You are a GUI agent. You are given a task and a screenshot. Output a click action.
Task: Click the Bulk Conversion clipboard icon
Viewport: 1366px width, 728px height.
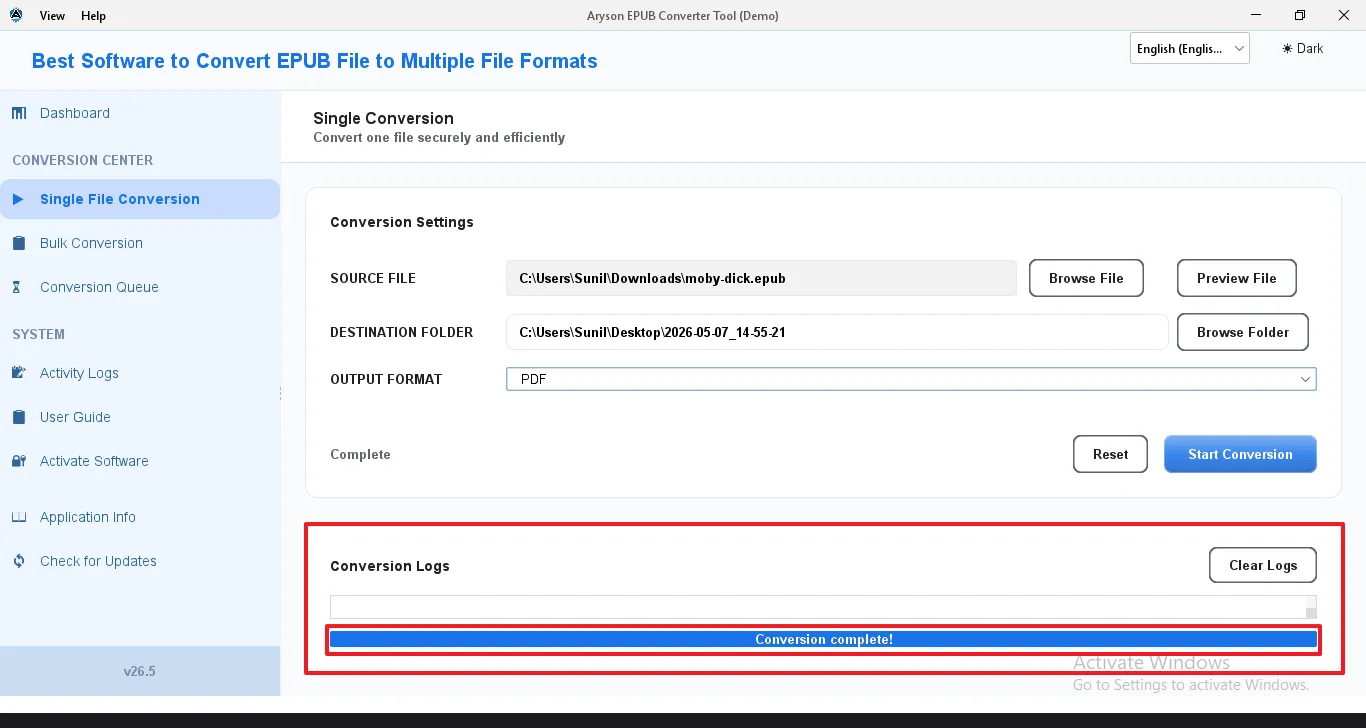point(19,243)
